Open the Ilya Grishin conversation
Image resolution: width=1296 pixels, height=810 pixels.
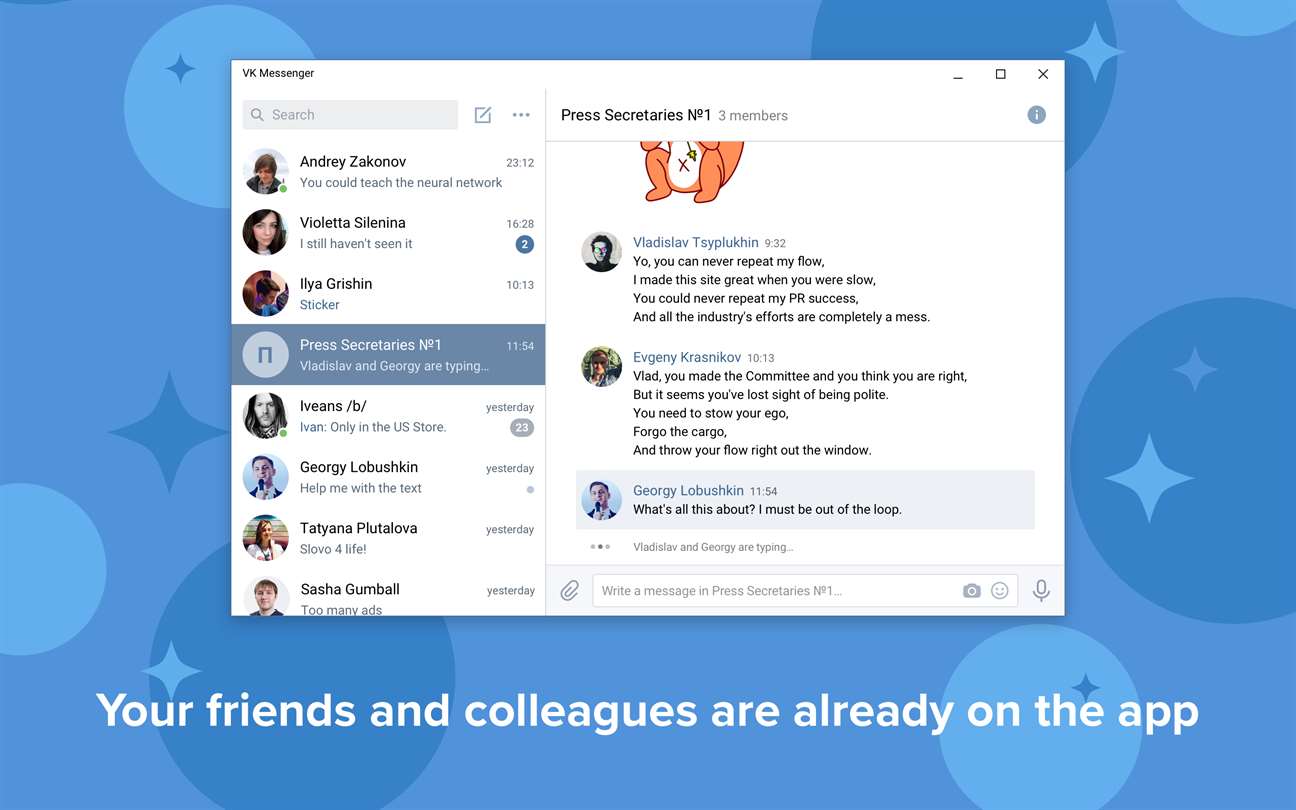[x=388, y=294]
